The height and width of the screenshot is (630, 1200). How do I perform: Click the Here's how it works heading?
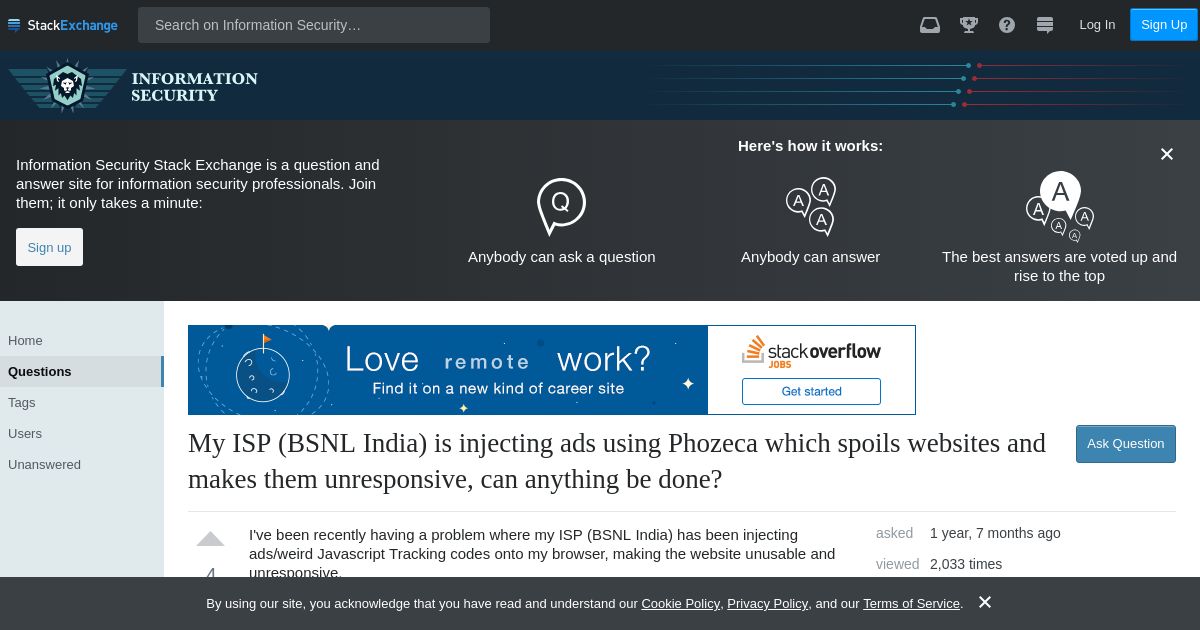[811, 146]
